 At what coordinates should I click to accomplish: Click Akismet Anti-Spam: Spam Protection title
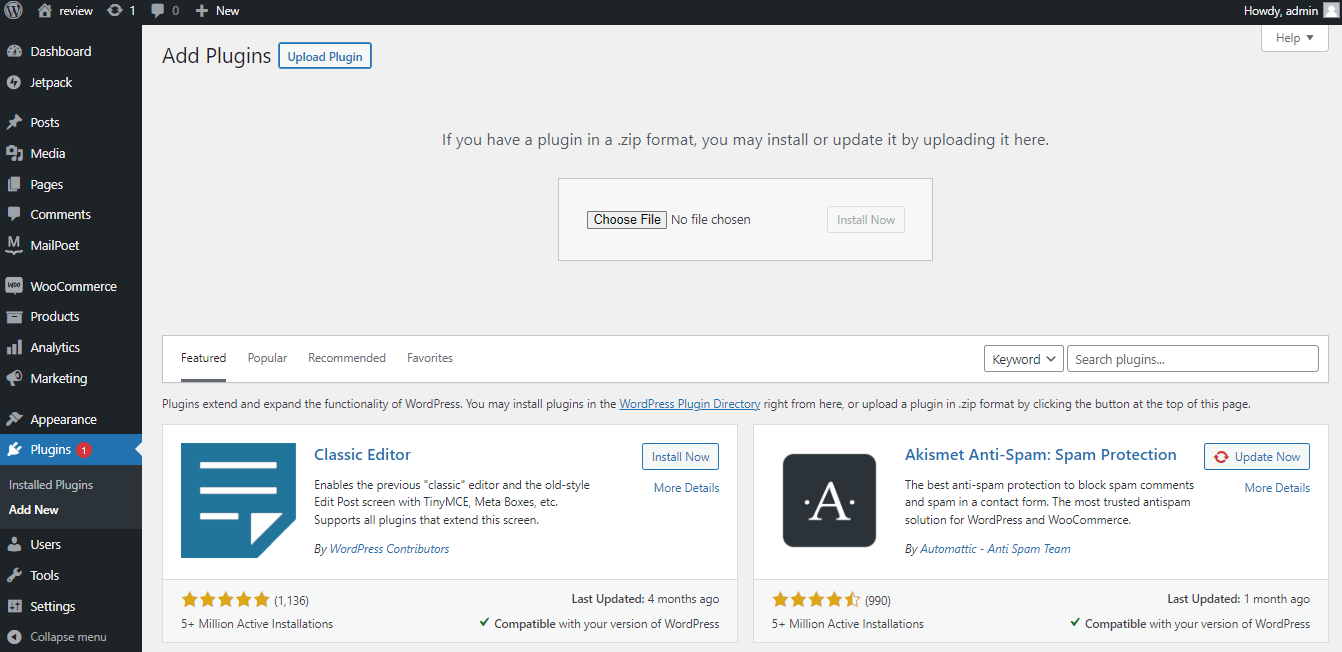(x=1041, y=454)
